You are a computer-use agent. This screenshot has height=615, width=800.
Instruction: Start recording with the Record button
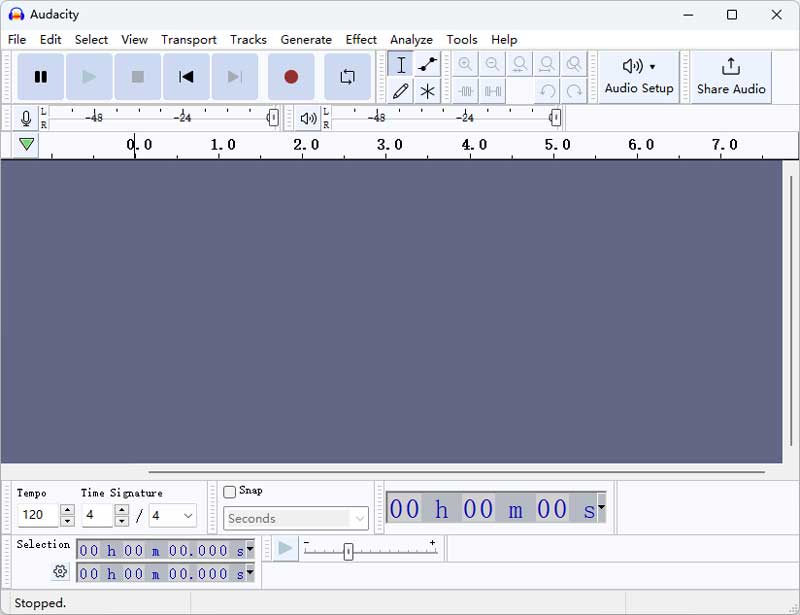(x=290, y=76)
